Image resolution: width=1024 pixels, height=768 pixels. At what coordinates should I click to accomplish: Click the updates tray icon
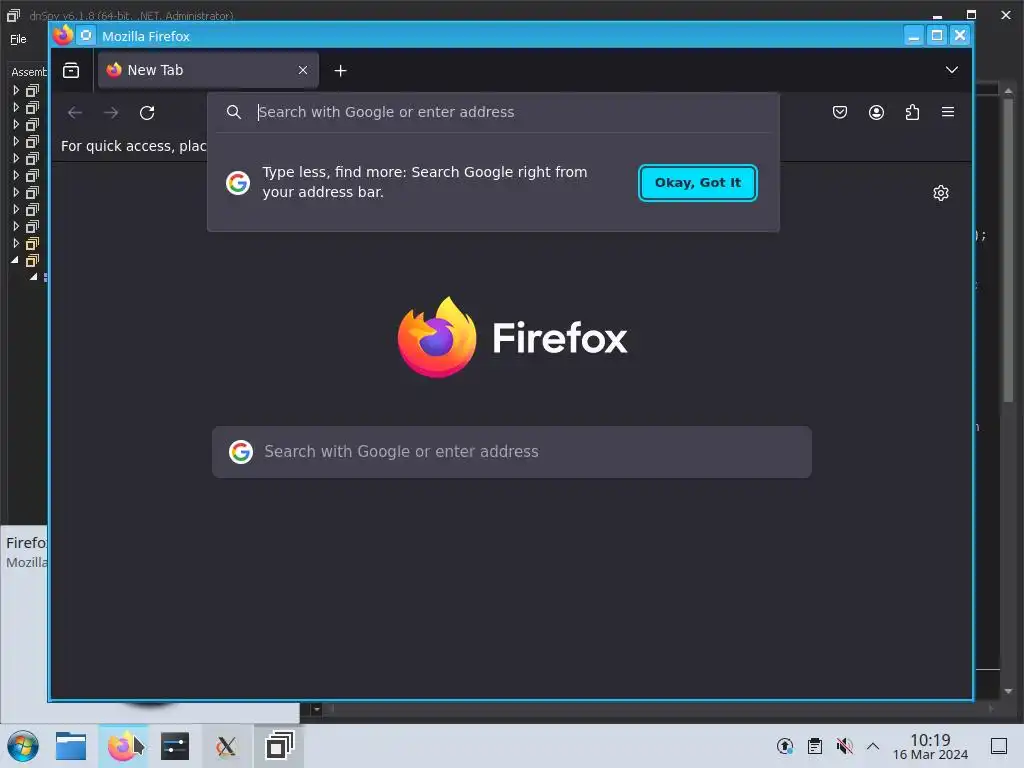785,746
